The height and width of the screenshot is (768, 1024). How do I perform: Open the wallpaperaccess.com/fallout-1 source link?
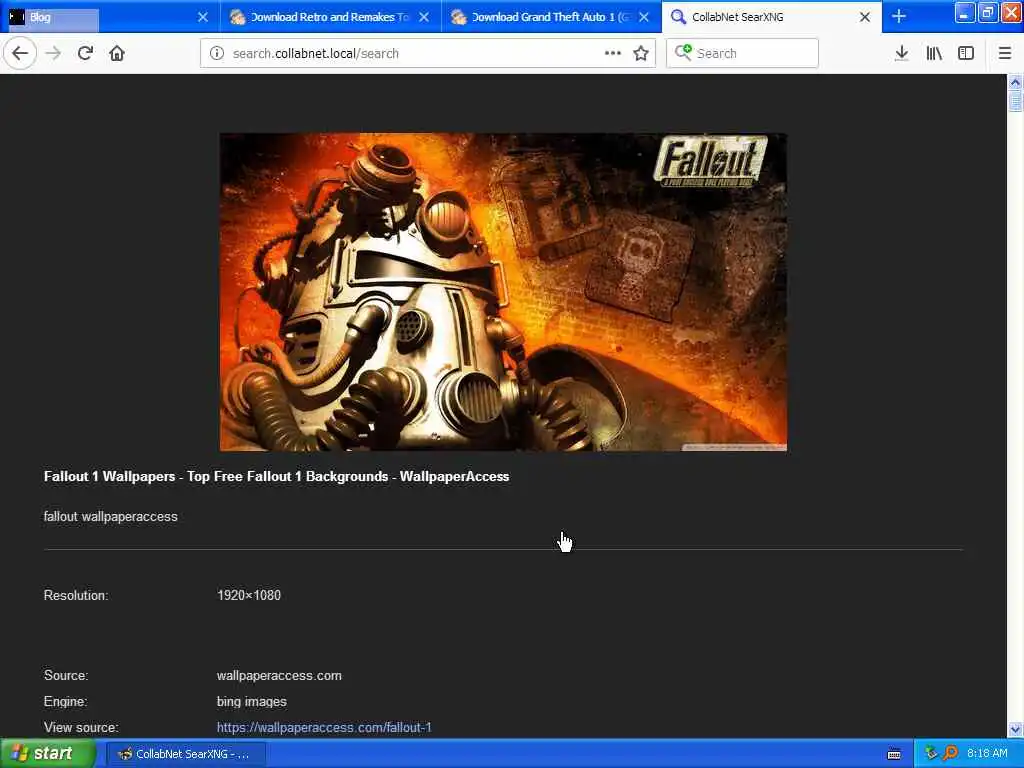click(x=324, y=727)
